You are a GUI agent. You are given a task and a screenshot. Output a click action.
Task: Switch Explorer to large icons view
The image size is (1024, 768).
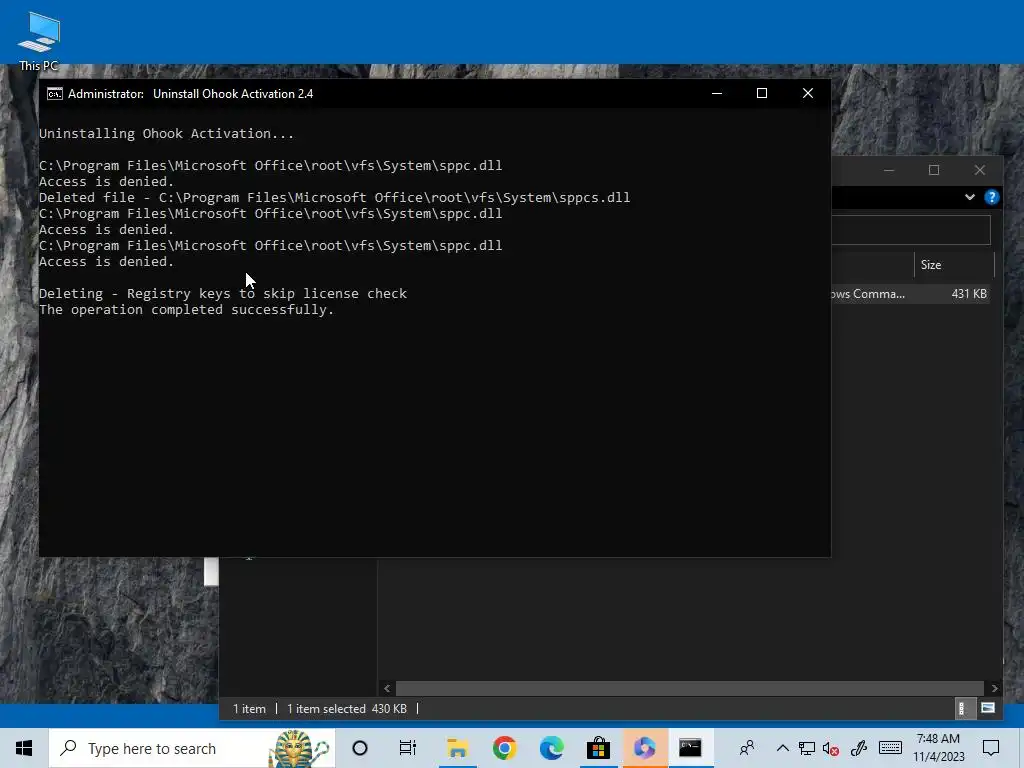pyautogui.click(x=988, y=709)
